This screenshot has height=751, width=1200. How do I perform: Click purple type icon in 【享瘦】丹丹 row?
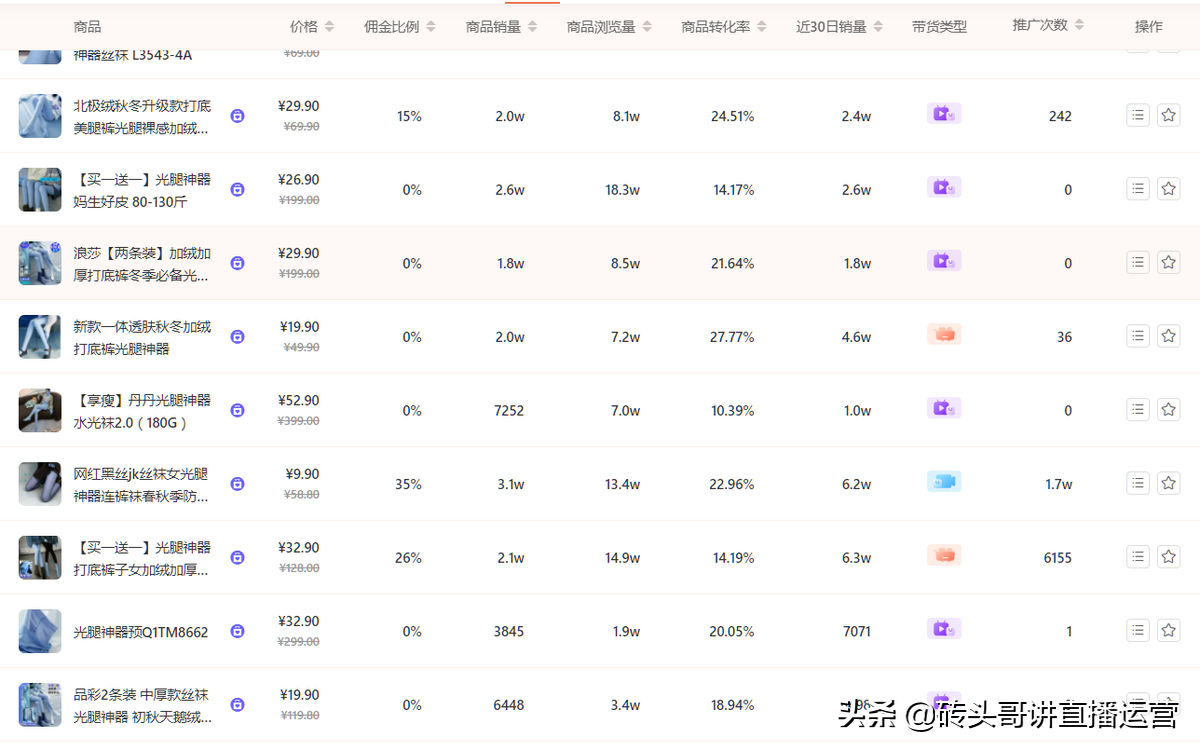(944, 408)
